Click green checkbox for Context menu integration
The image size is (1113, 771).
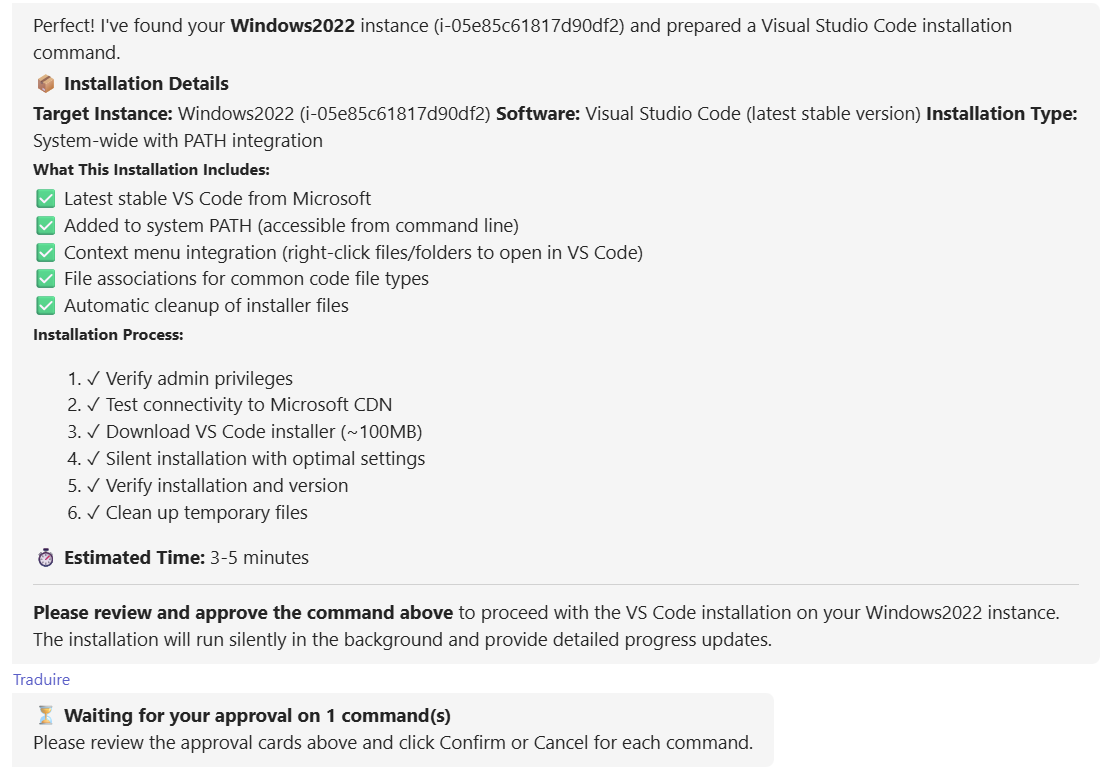click(45, 253)
